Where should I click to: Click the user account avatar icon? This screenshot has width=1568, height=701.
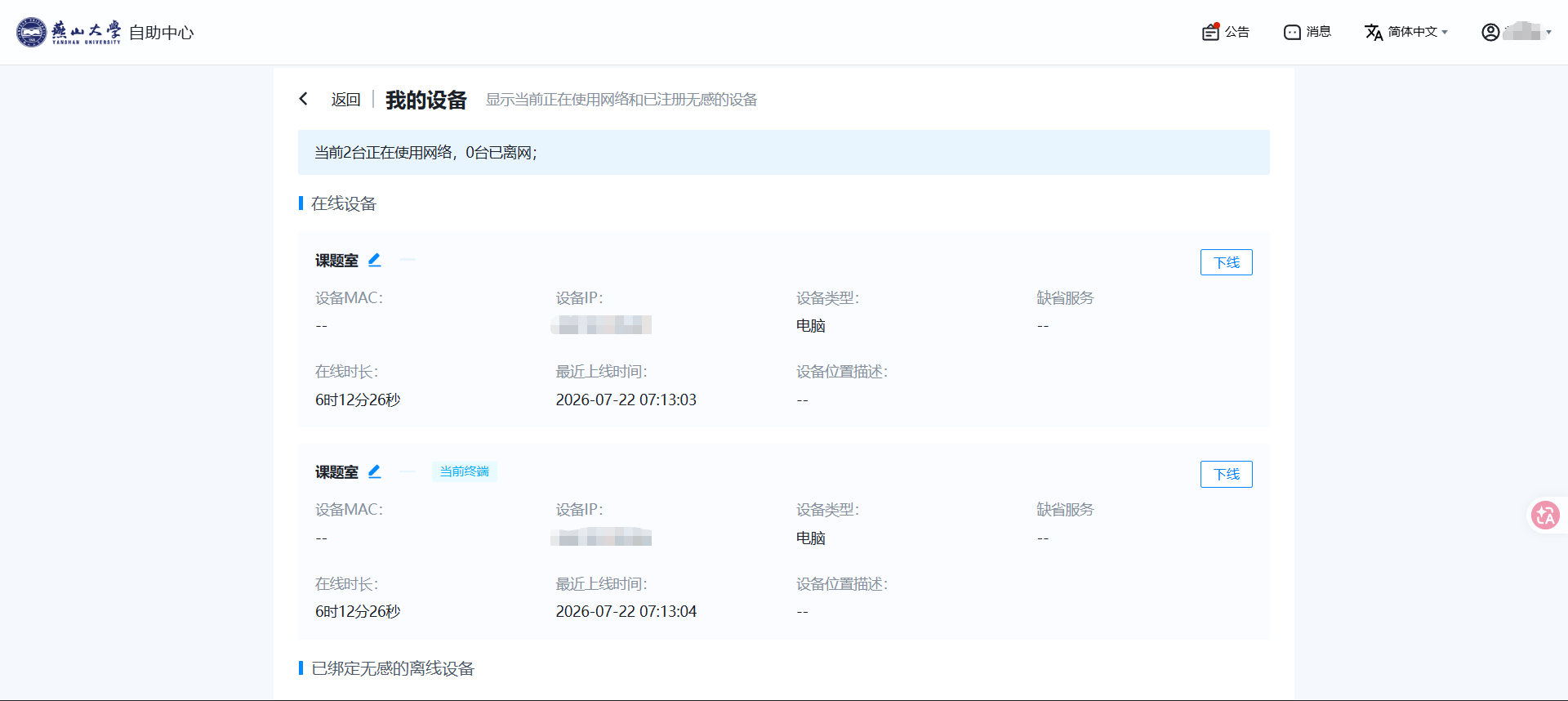(x=1490, y=32)
